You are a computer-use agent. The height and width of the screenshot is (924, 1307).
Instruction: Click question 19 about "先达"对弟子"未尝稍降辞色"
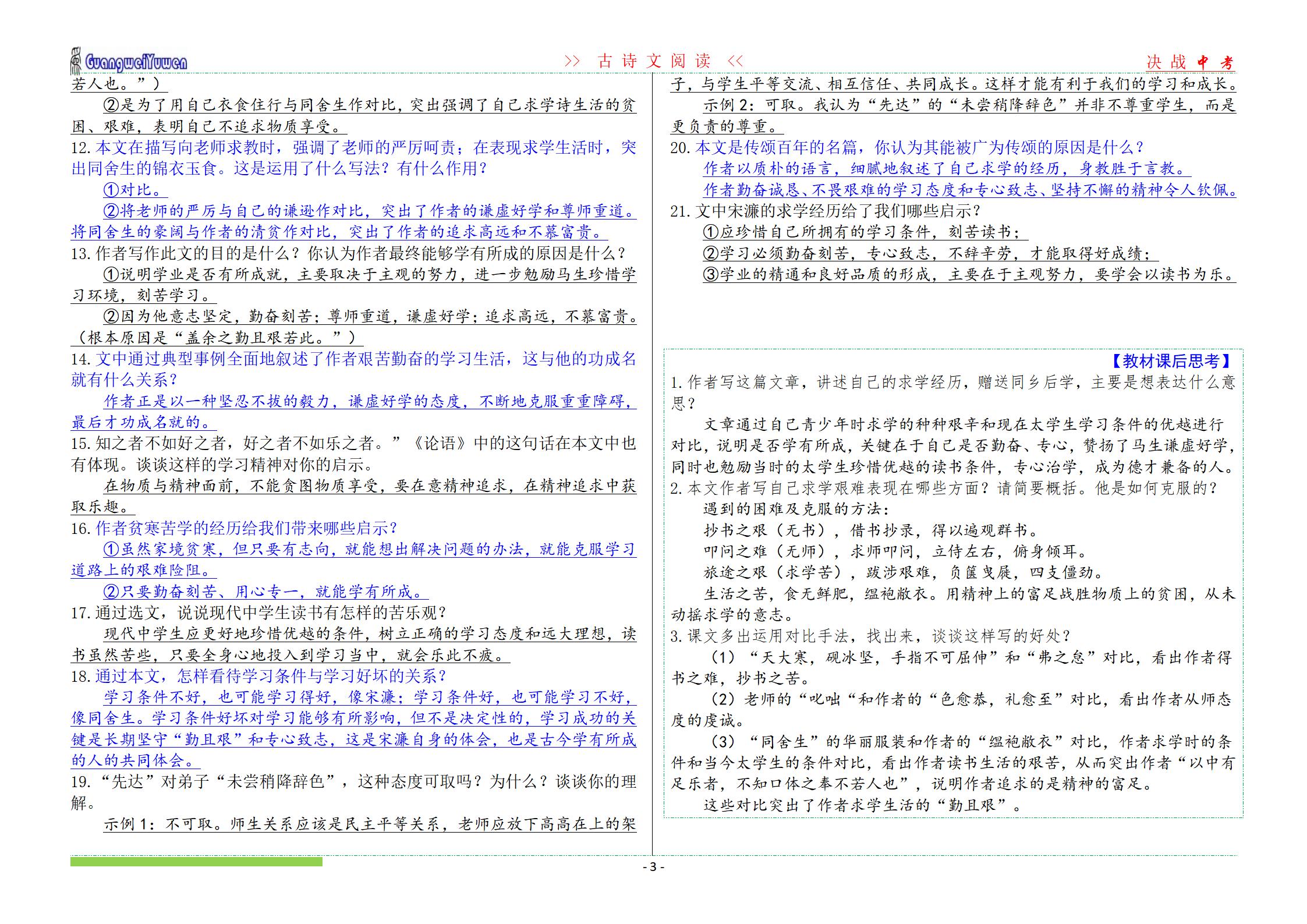pyautogui.click(x=354, y=792)
